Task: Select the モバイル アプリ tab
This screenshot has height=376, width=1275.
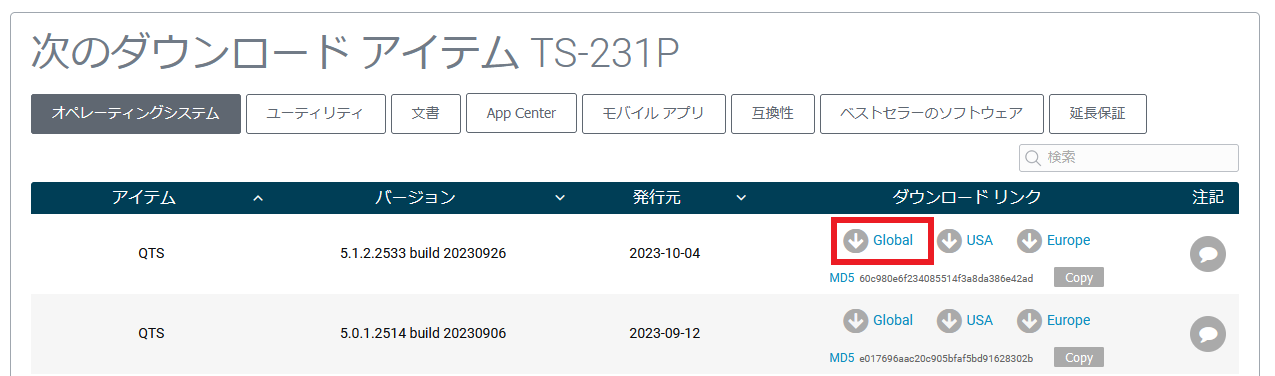Action: 653,113
